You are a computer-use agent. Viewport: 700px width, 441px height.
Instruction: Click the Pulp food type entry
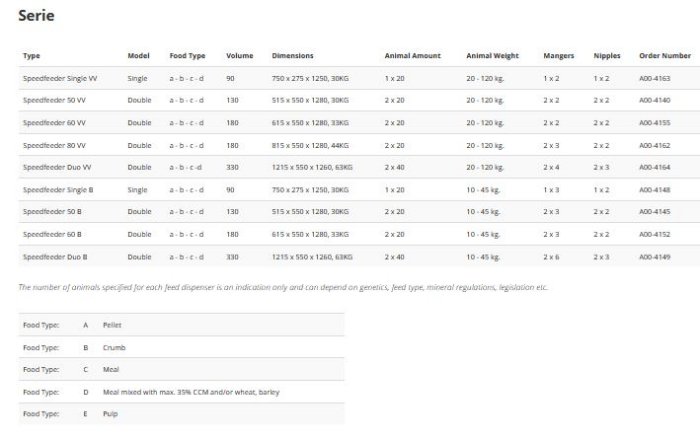[111, 413]
